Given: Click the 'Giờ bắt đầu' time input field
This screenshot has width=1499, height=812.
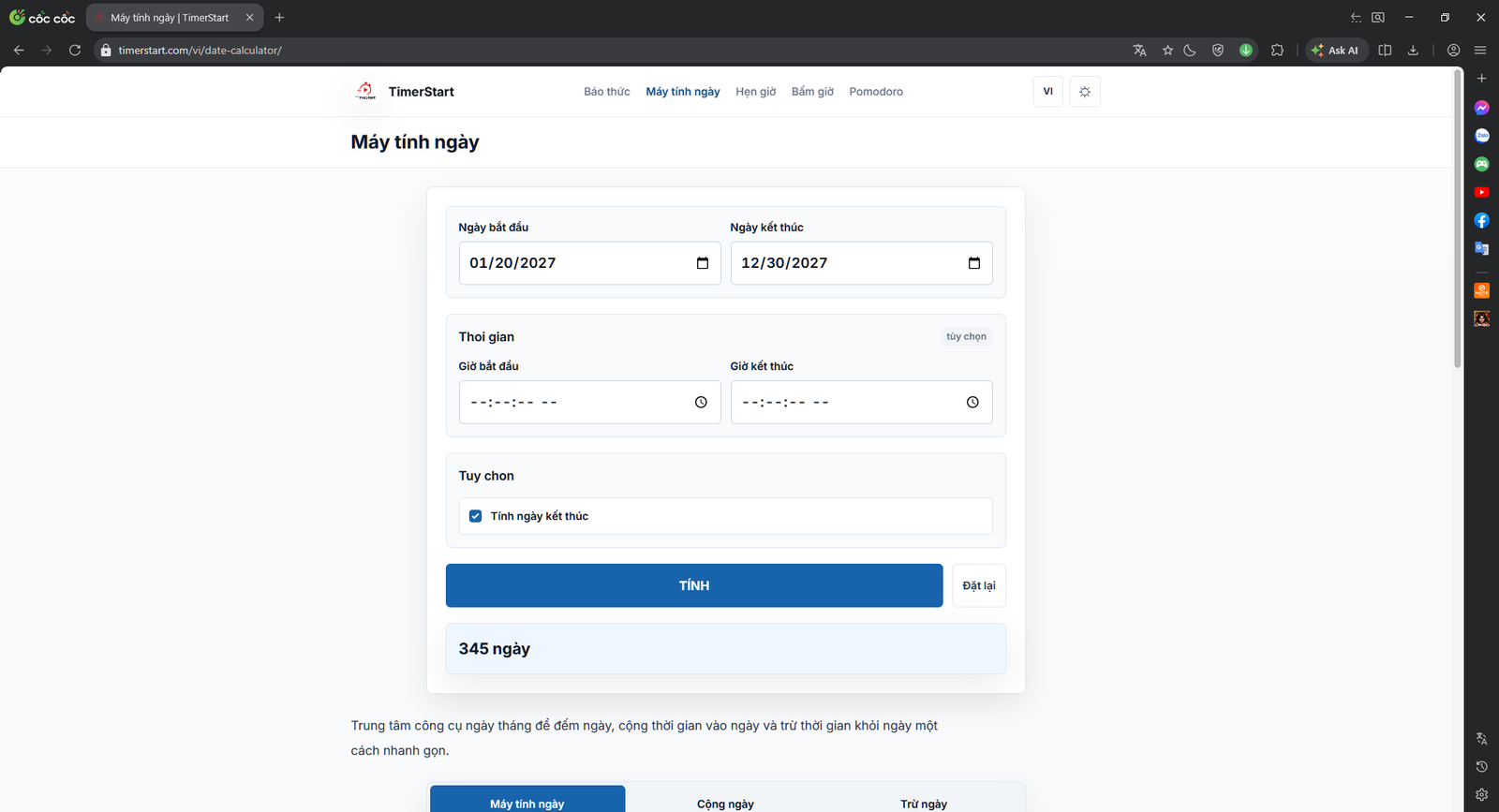Looking at the screenshot, I should click(589, 402).
